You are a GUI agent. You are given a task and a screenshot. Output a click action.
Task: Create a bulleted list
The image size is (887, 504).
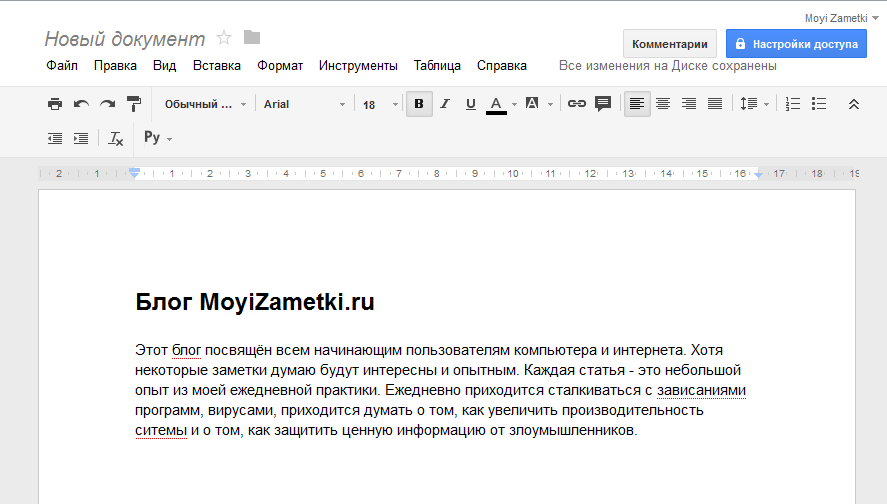click(819, 104)
